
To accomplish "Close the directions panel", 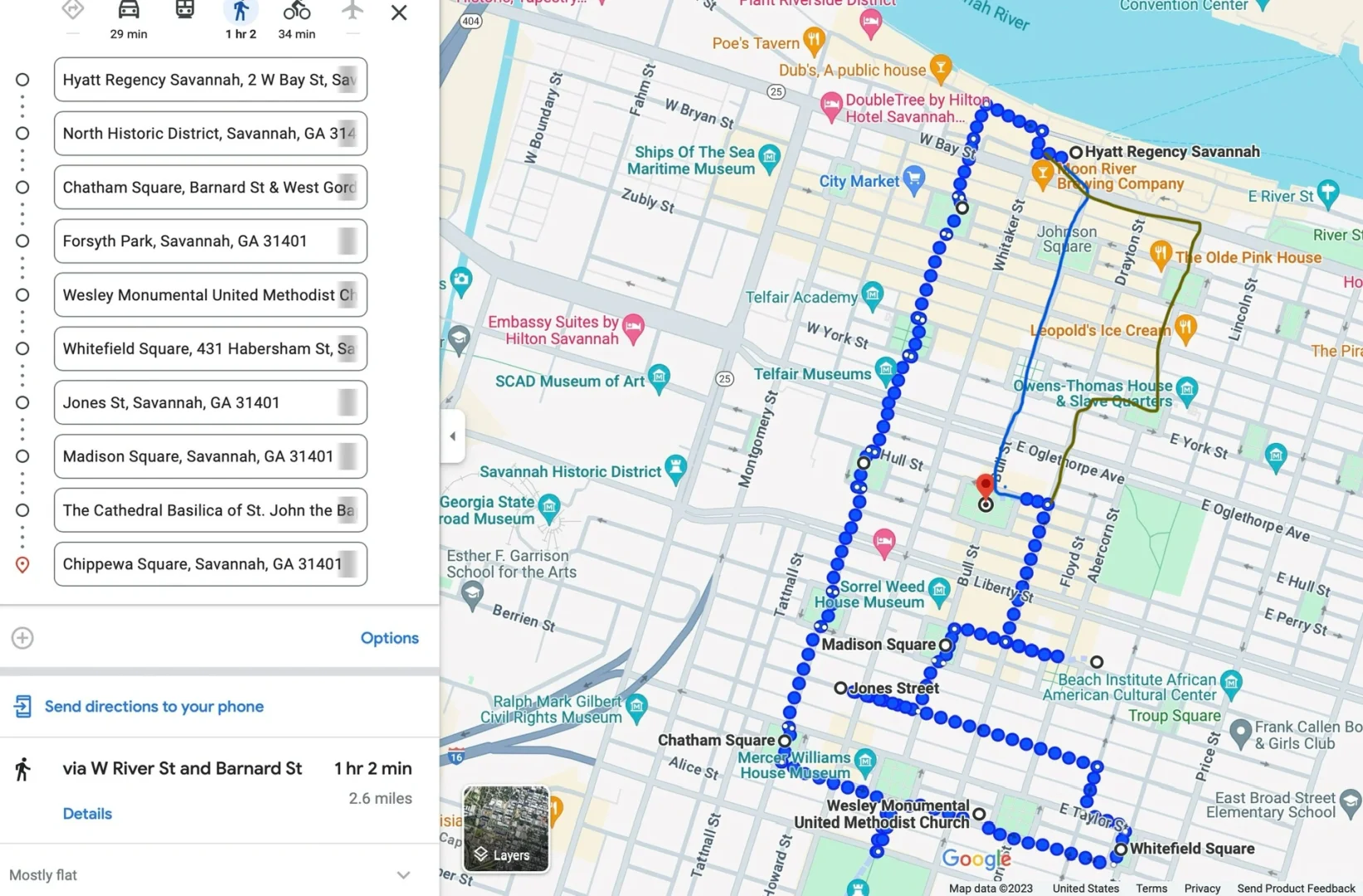I will (x=399, y=12).
